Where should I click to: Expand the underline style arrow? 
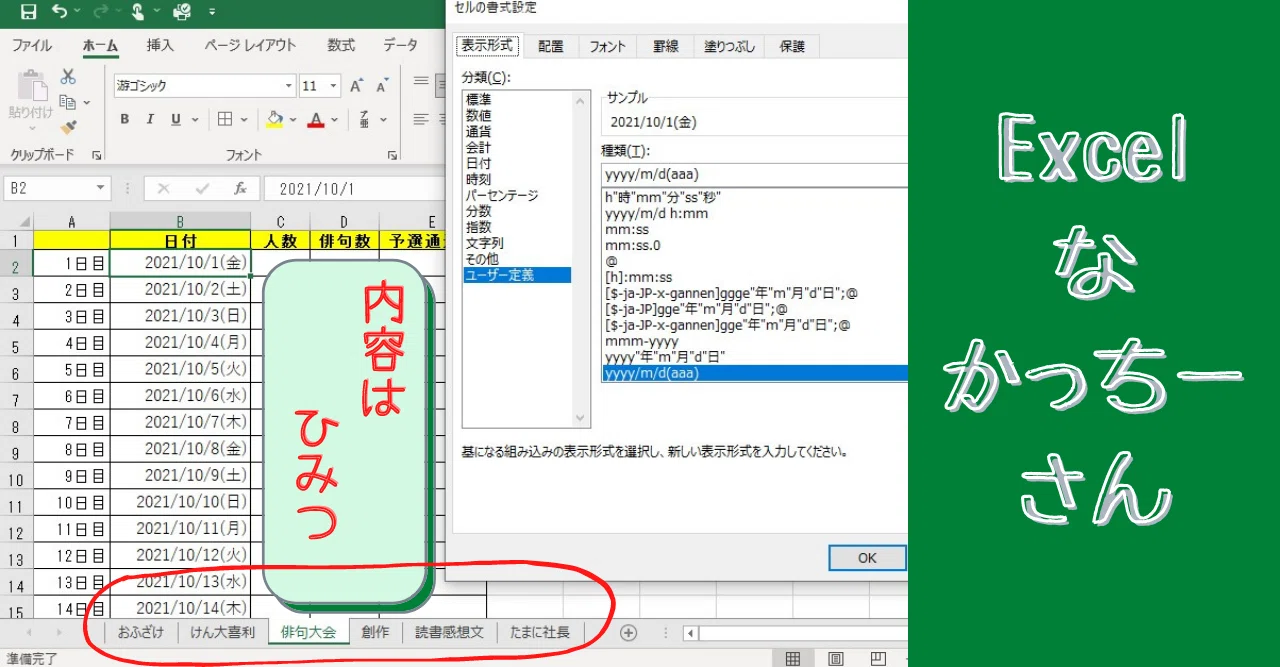[193, 120]
